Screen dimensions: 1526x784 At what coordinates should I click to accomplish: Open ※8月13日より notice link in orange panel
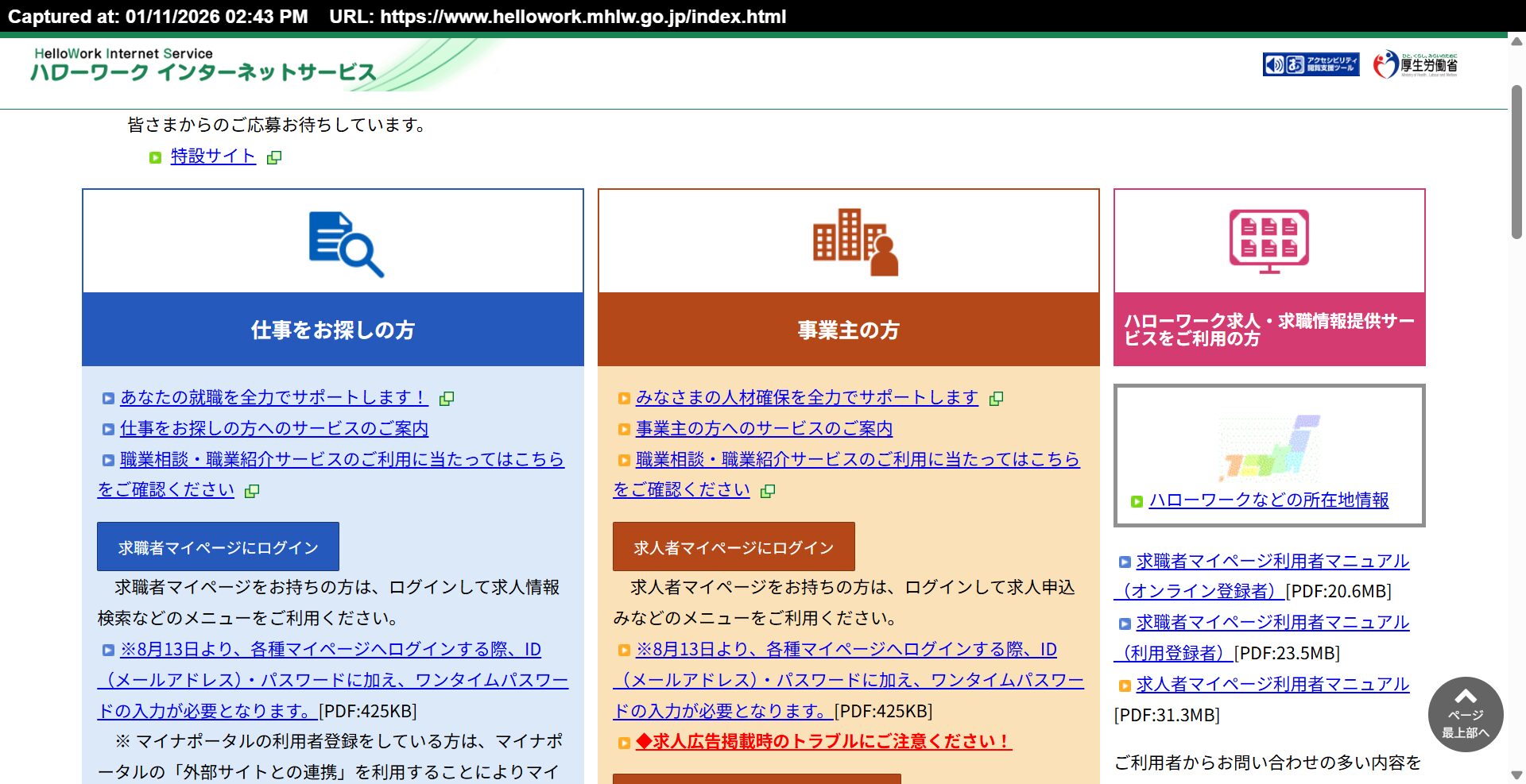[x=848, y=680]
